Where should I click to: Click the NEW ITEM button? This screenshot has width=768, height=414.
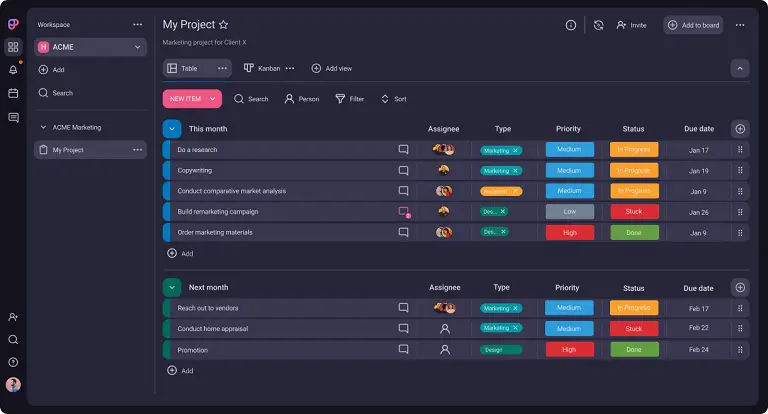[x=192, y=99]
